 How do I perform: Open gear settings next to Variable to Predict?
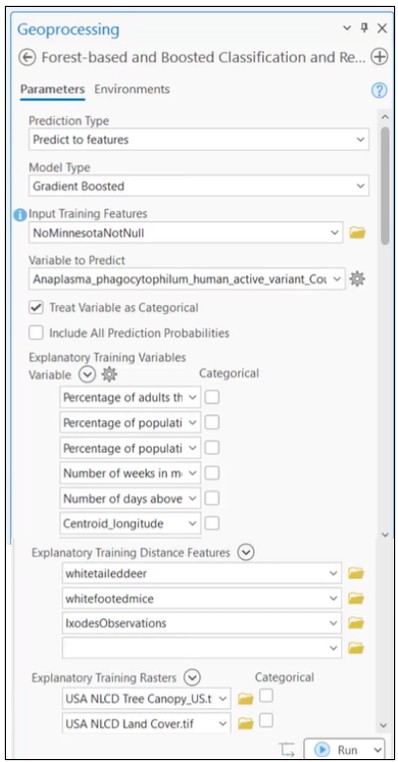(x=358, y=279)
